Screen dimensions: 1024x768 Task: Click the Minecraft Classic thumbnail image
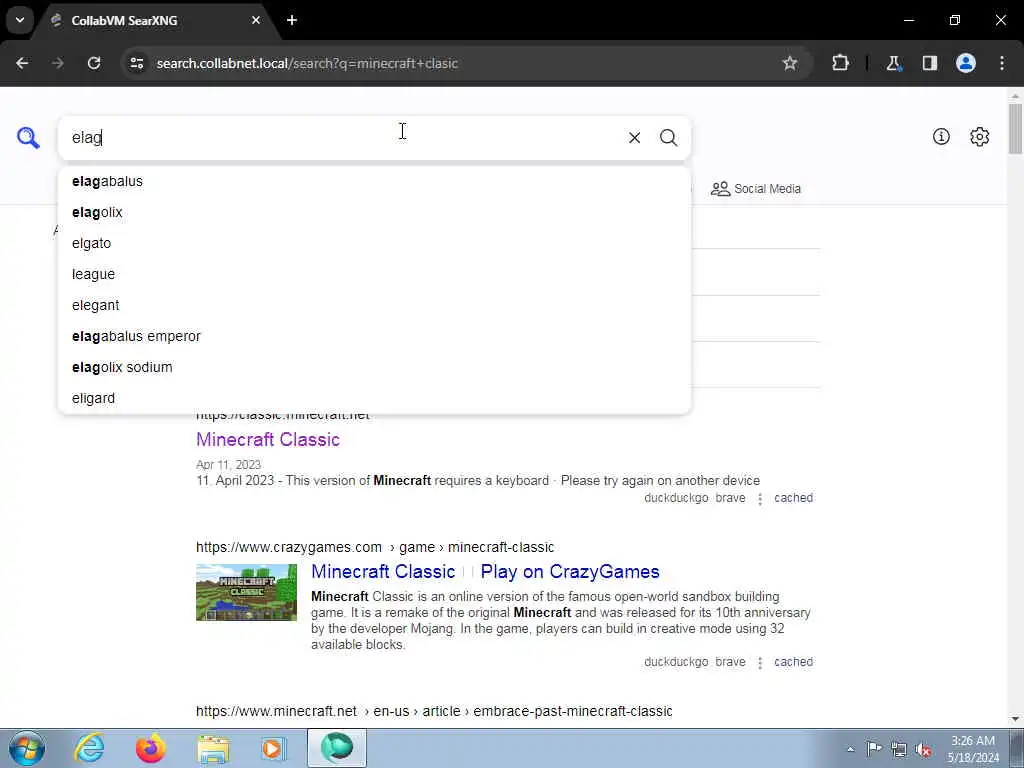coord(246,592)
